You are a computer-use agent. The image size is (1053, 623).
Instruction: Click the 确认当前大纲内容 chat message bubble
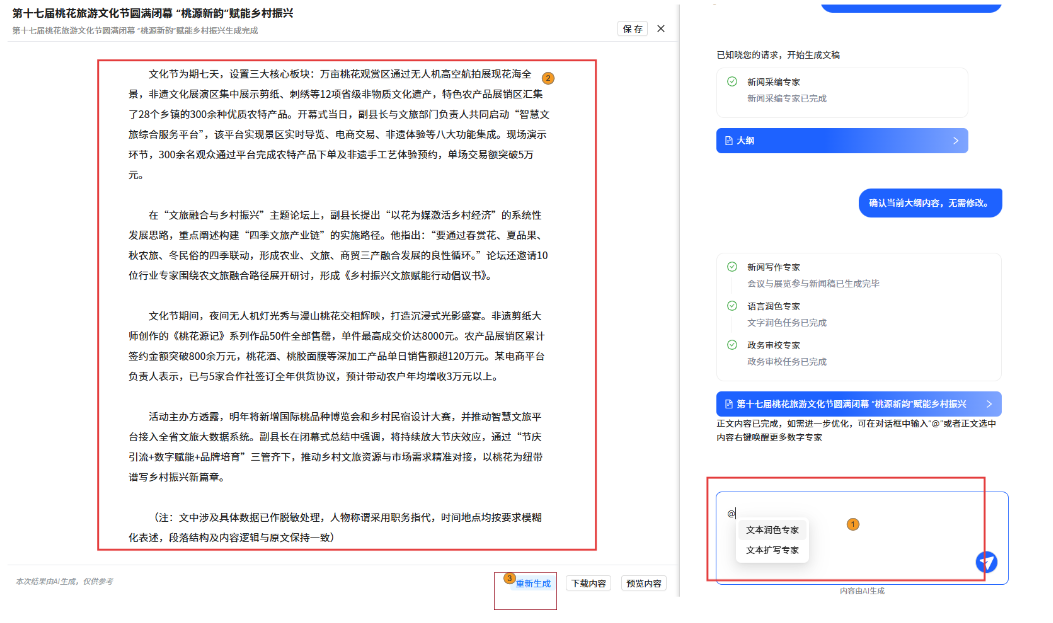[x=929, y=203]
